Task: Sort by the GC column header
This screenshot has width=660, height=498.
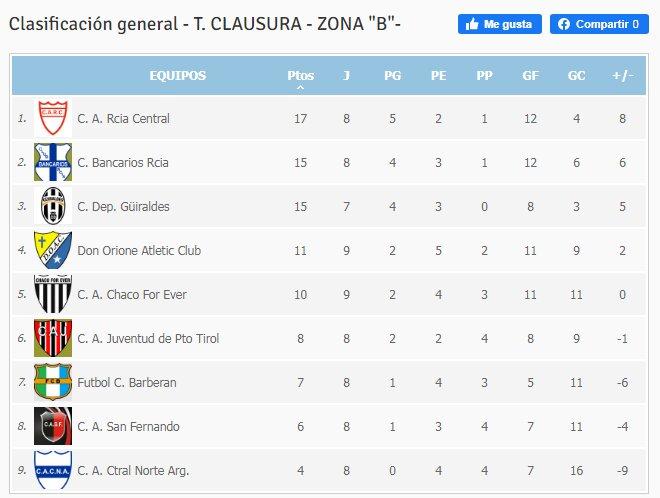Action: tap(576, 76)
